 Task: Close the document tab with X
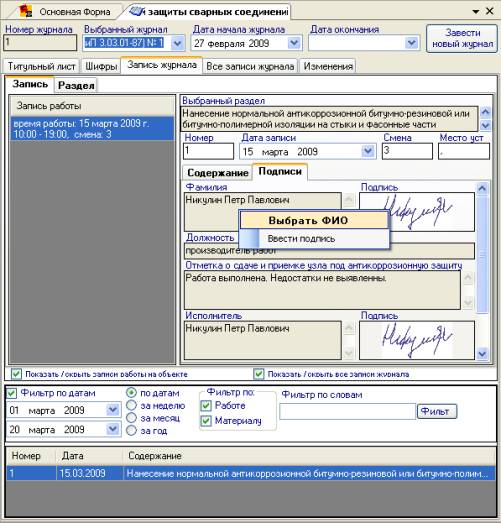pyautogui.click(x=489, y=11)
